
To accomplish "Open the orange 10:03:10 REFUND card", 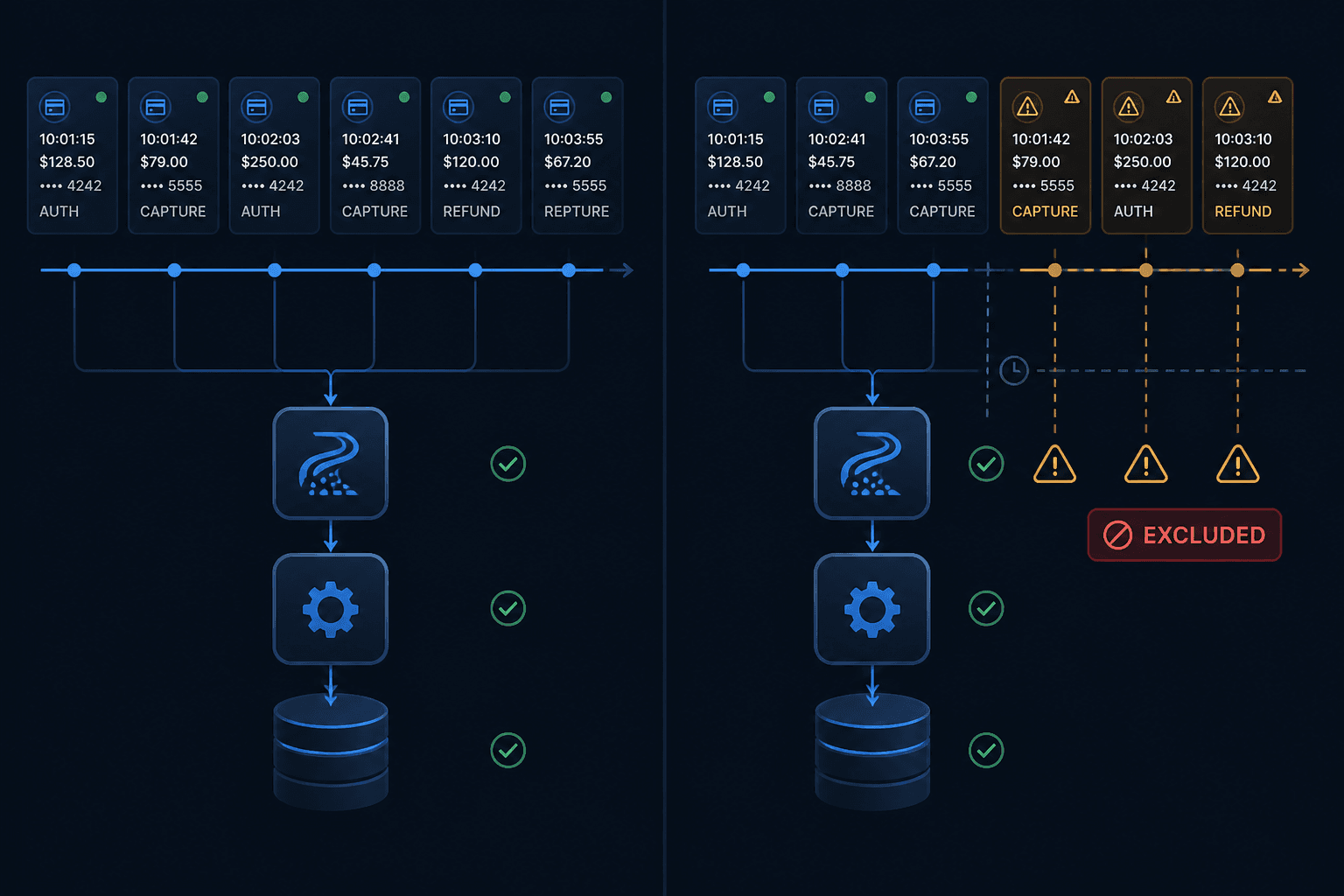I will click(1247, 156).
